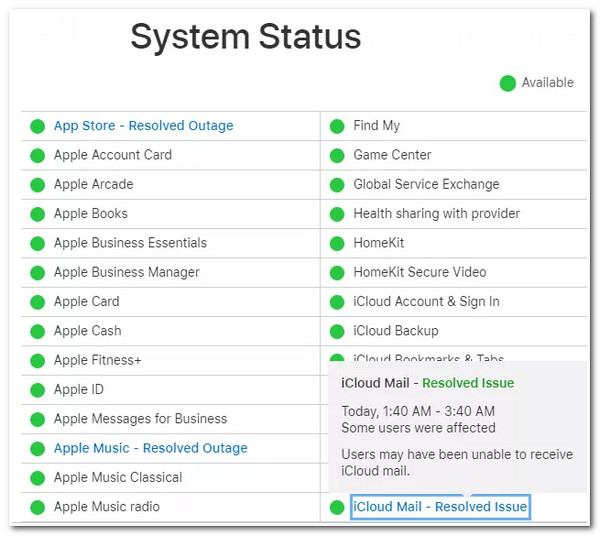Click the unable to receive iCloud mail description
This screenshot has width=600, height=536.
point(457,463)
